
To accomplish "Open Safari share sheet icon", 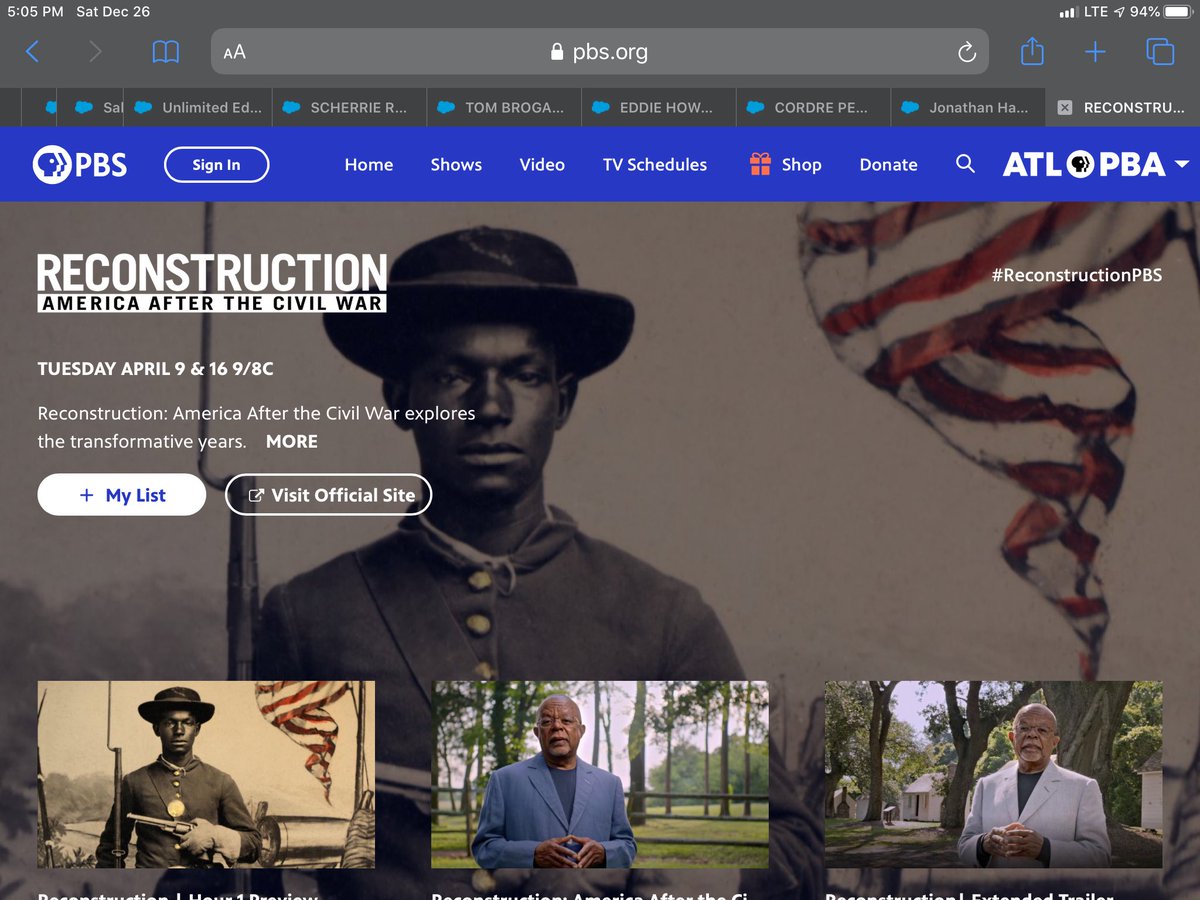I will pyautogui.click(x=1032, y=51).
